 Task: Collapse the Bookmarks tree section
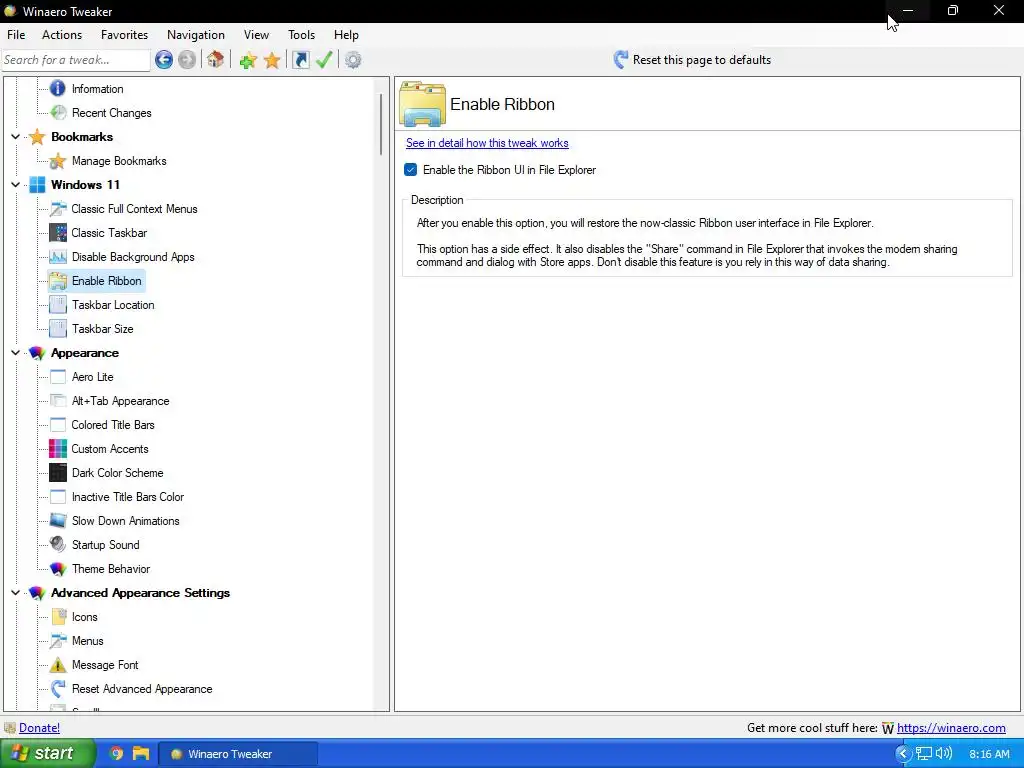tap(16, 136)
